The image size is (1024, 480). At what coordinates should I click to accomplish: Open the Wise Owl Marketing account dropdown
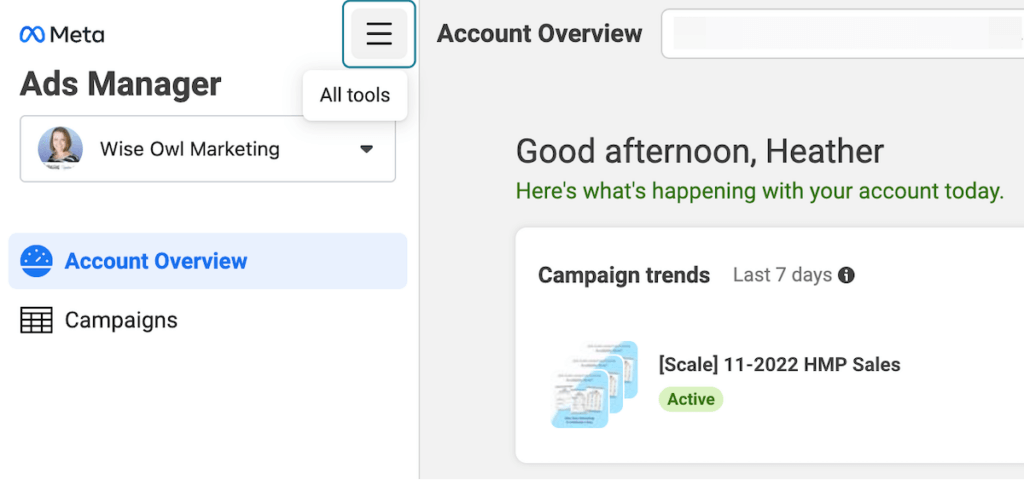click(208, 149)
